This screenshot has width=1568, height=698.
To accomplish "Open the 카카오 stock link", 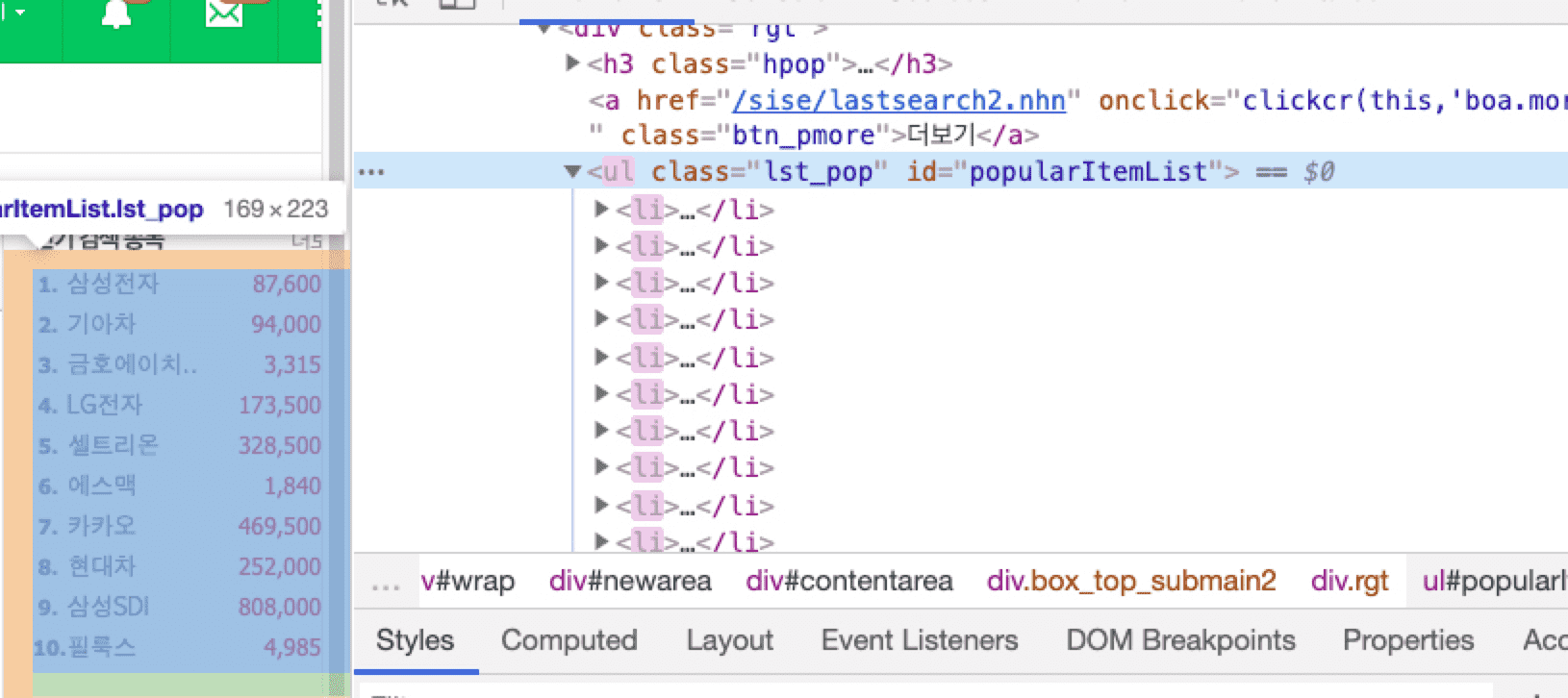I will click(102, 526).
